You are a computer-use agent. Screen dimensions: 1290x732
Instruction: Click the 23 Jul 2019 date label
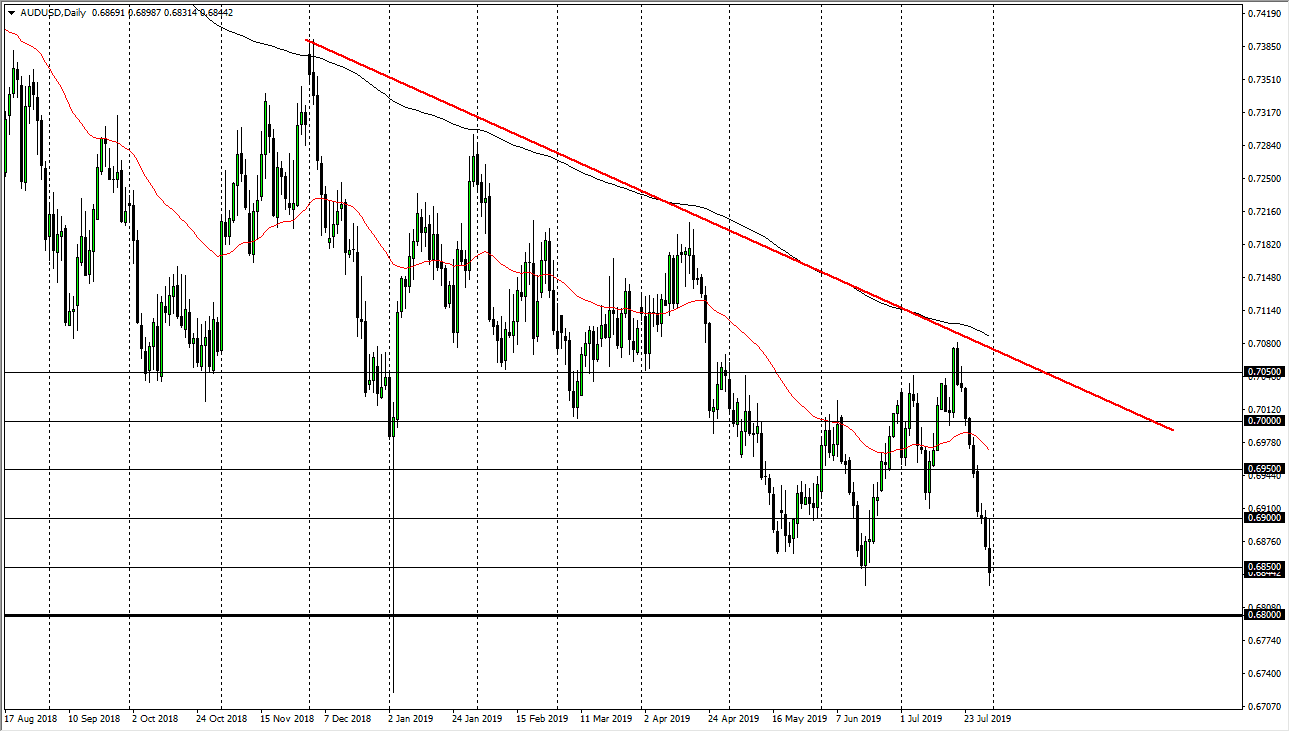988,718
